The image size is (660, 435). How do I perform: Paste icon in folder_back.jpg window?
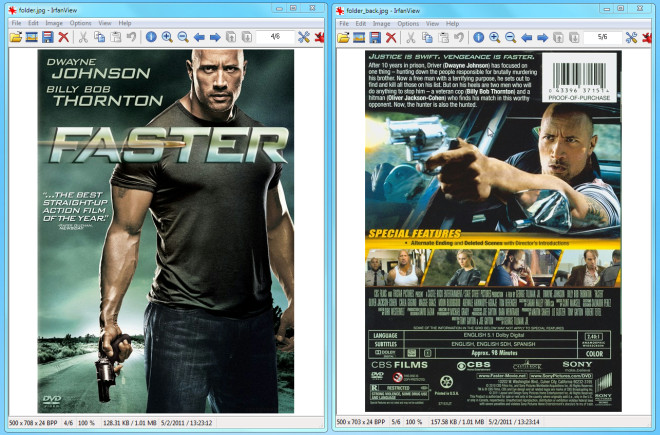tap(443, 37)
